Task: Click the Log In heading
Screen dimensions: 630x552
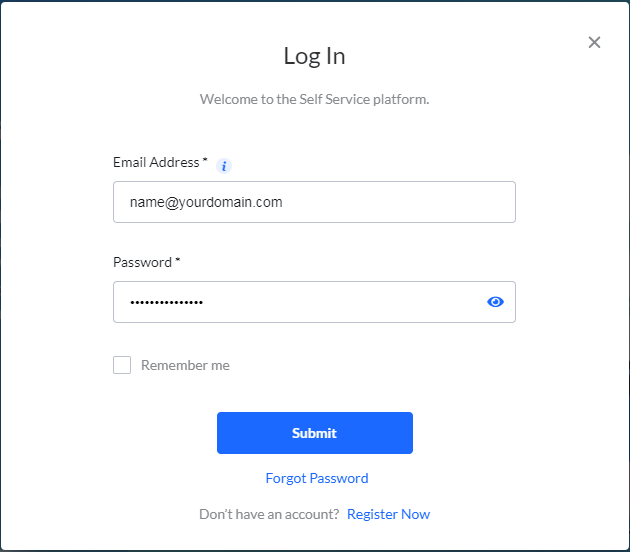Action: point(314,56)
